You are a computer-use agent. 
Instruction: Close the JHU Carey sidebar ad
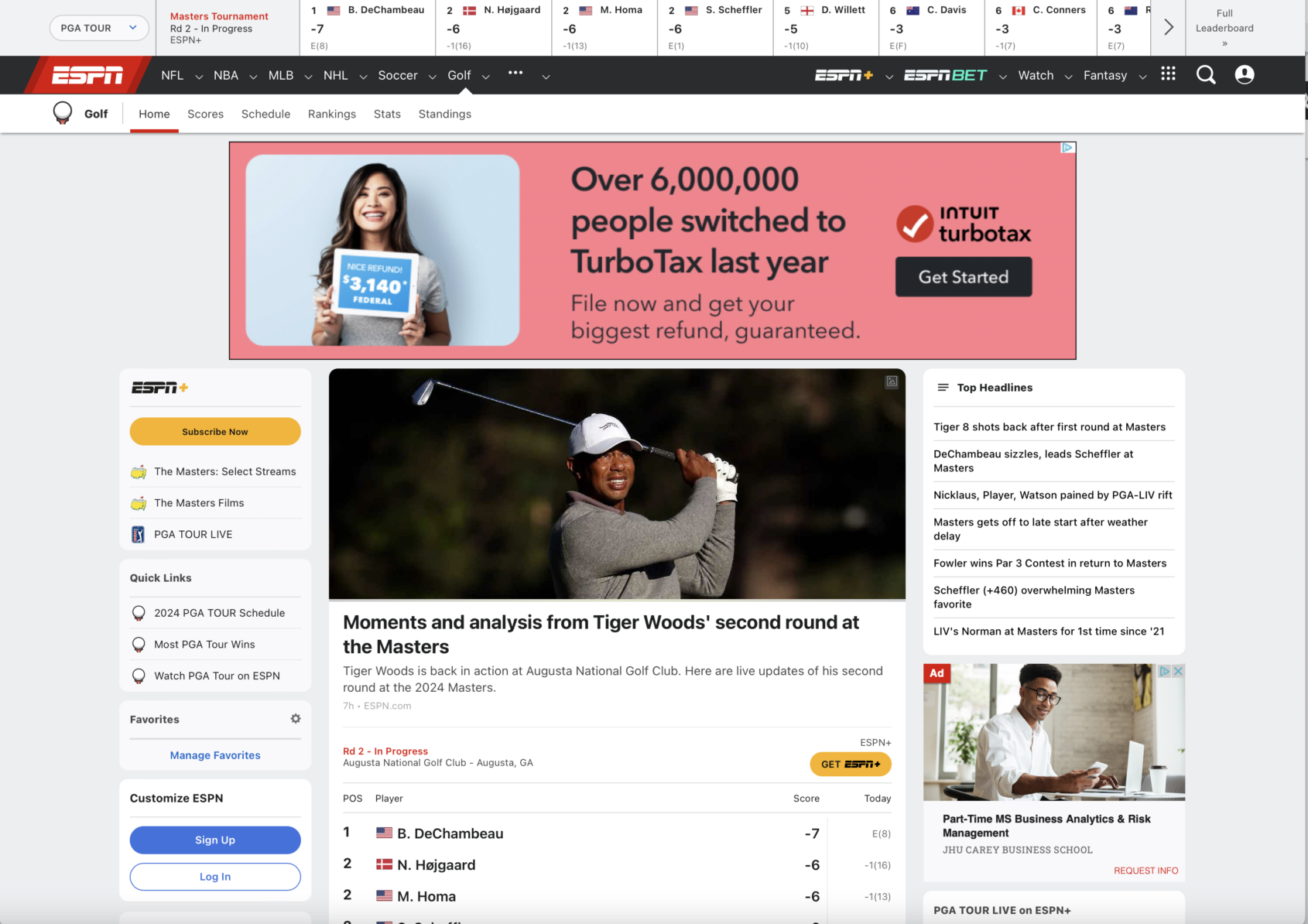(x=1178, y=672)
